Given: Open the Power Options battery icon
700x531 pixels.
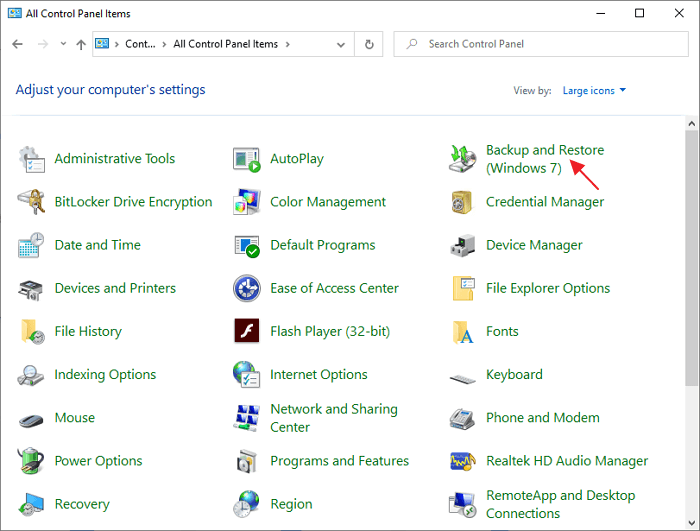Looking at the screenshot, I should pyautogui.click(x=31, y=460).
